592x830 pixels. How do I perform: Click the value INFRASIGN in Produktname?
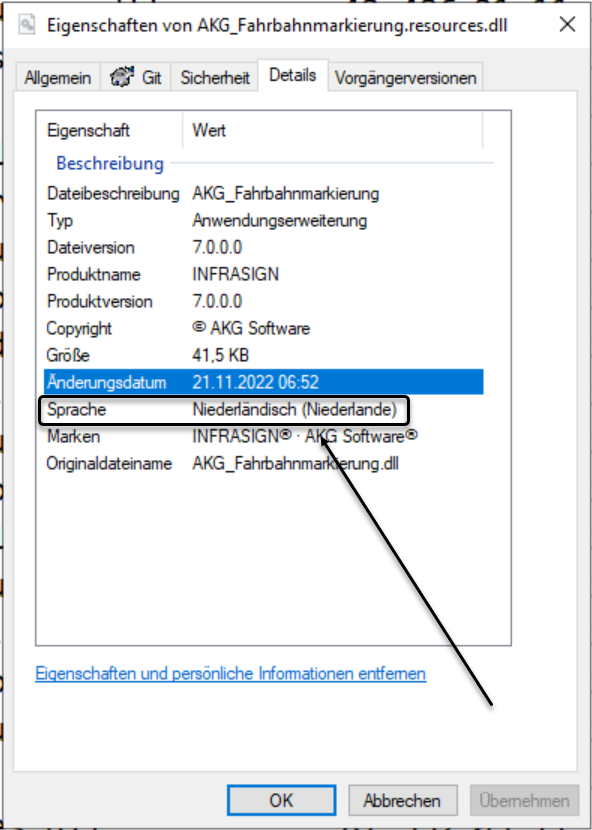pos(236,274)
